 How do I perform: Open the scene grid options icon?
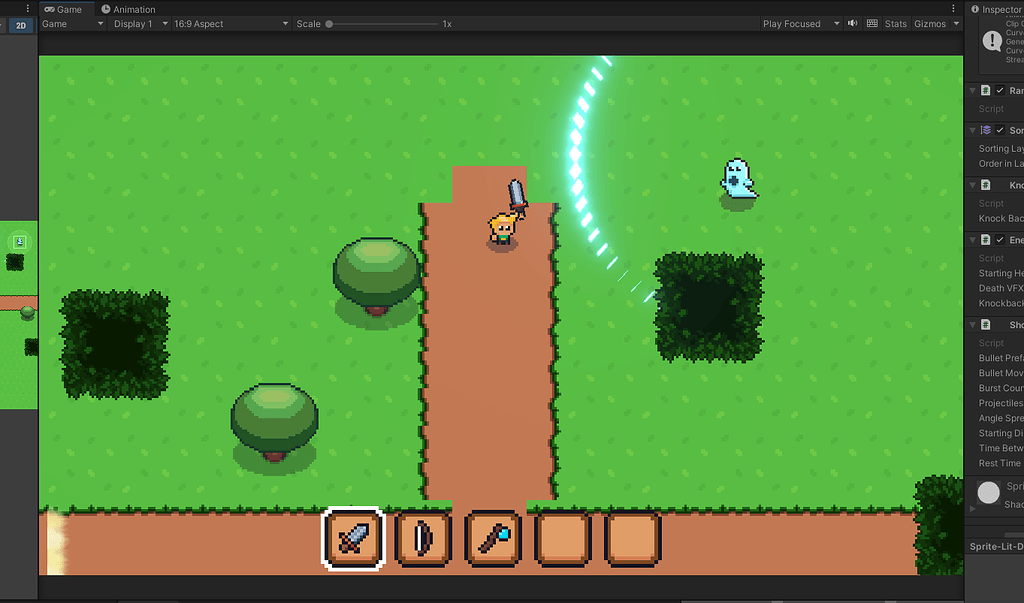874,23
